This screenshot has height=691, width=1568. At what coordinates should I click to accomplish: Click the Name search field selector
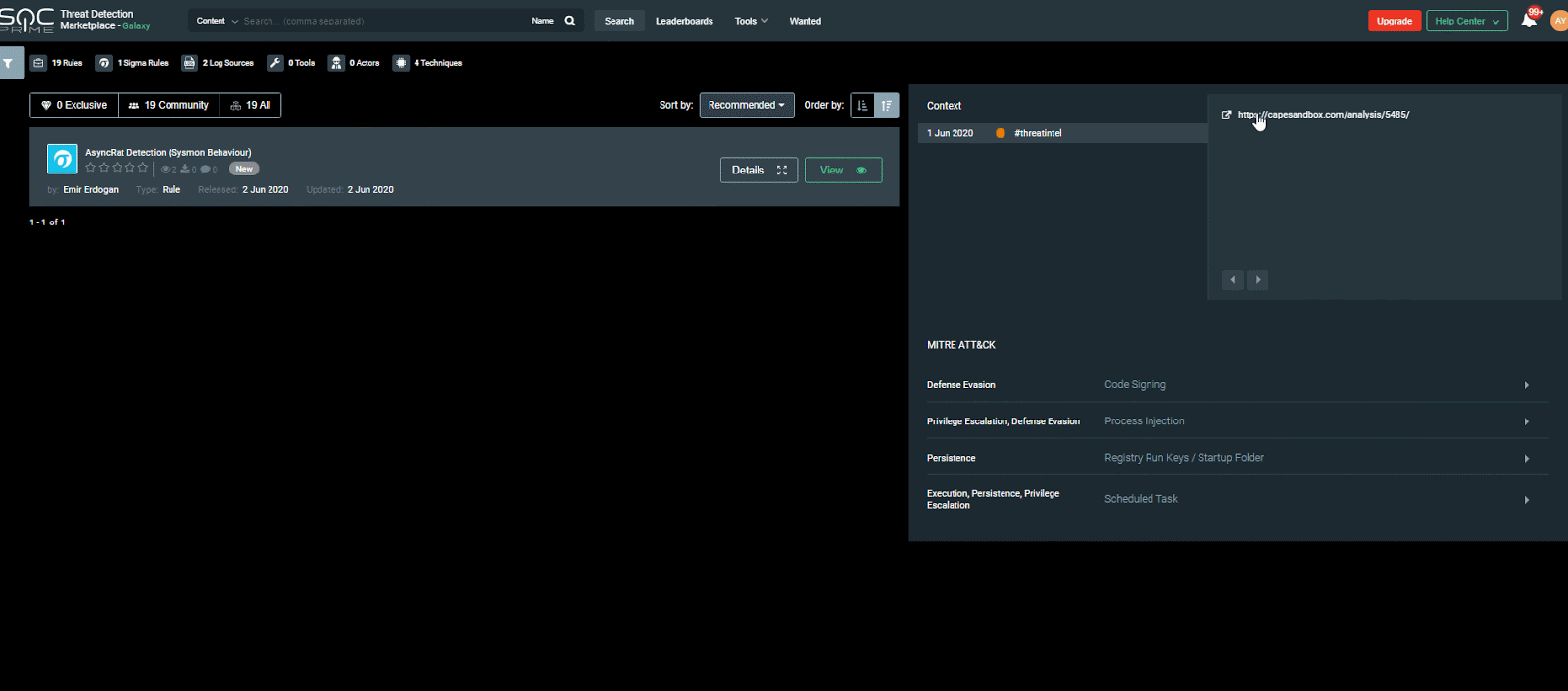coord(542,21)
